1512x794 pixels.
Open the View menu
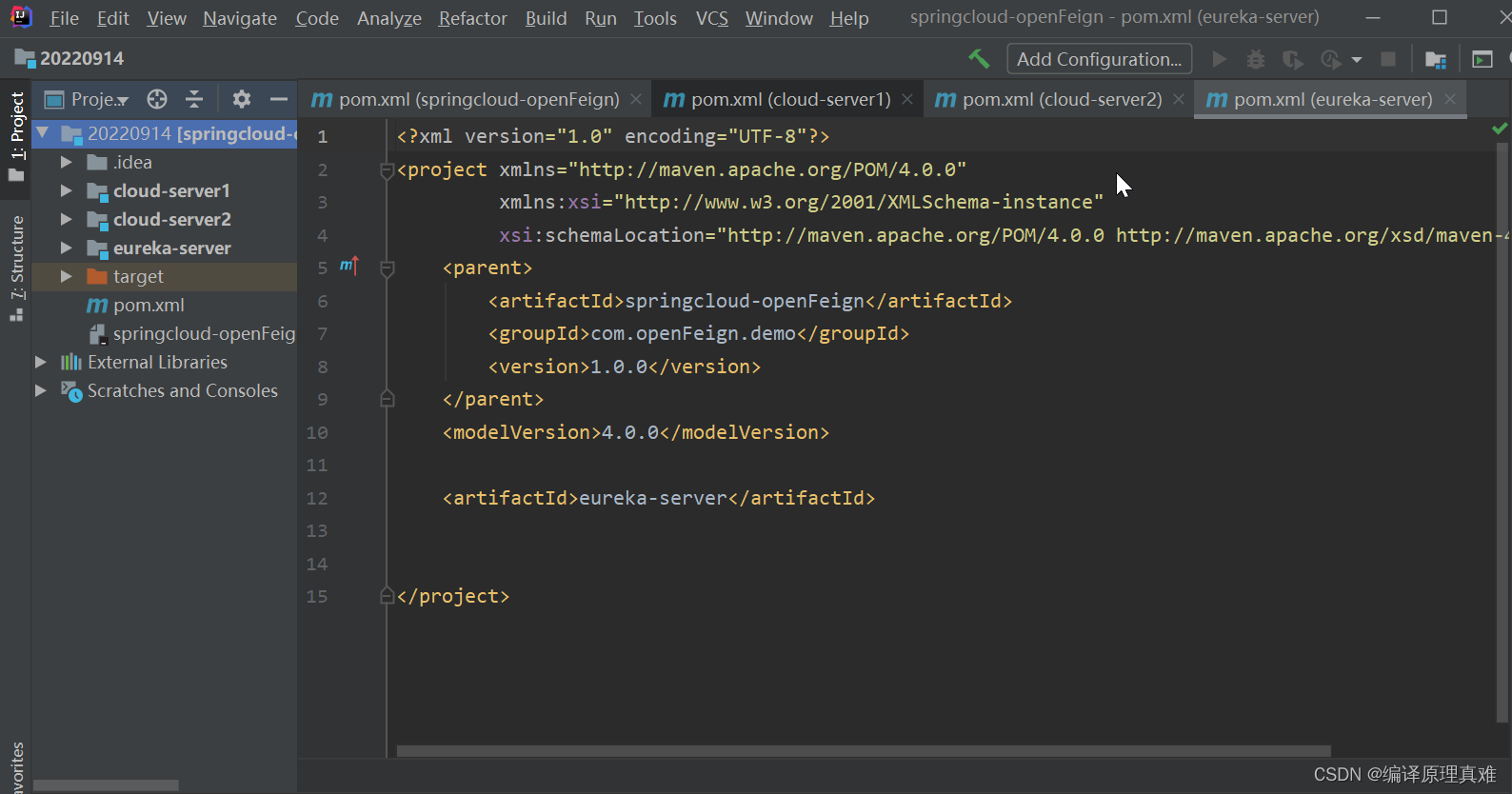pos(167,18)
